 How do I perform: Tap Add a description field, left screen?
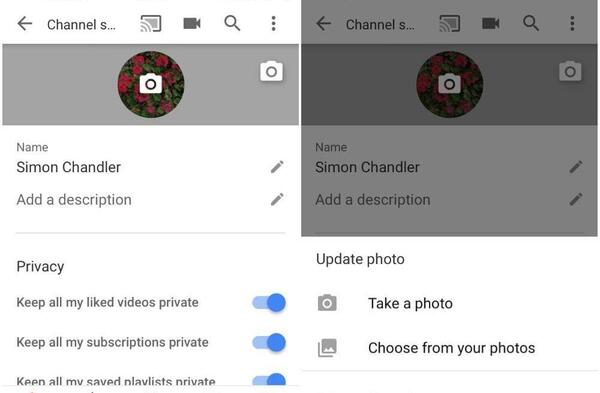(74, 200)
